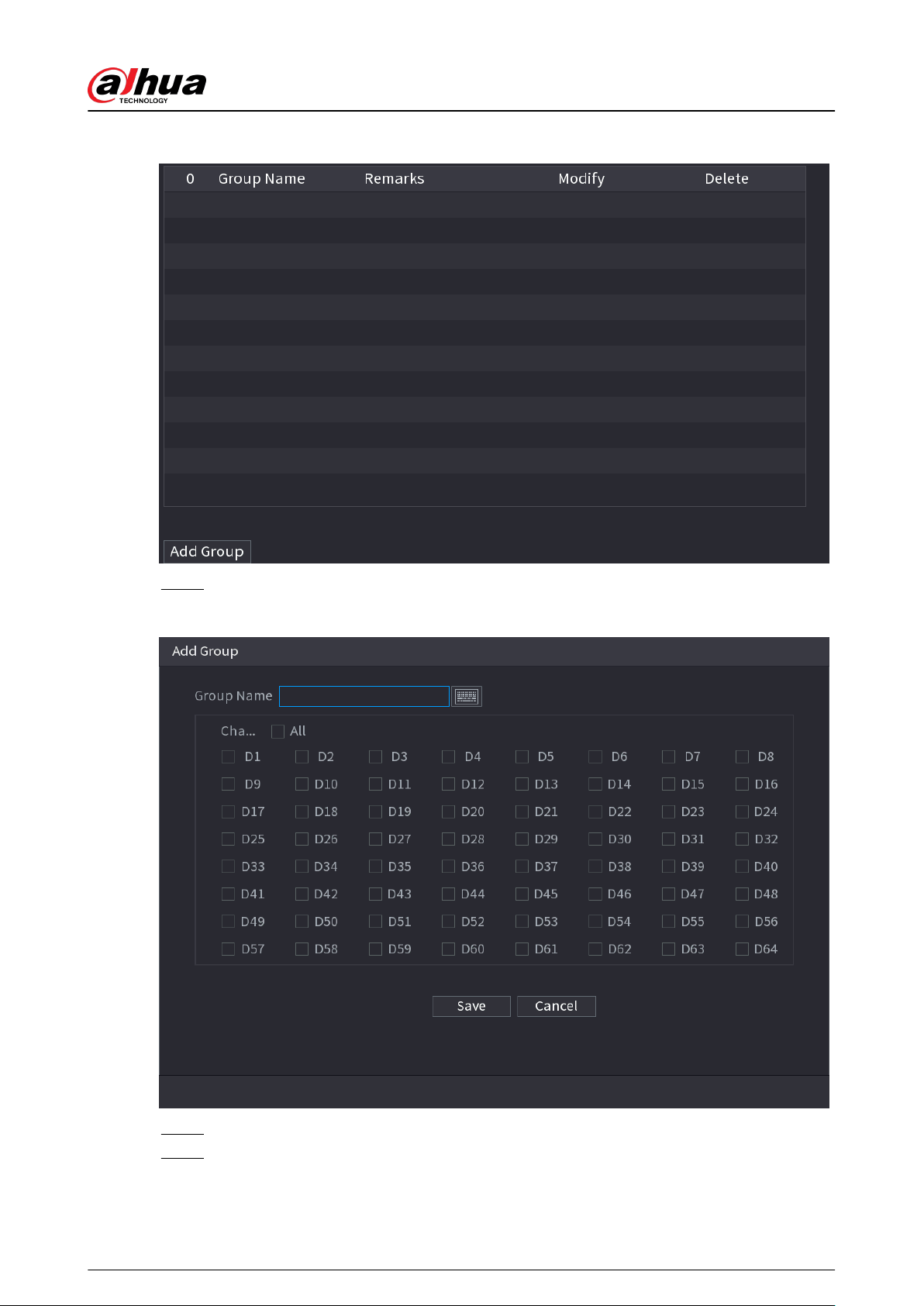Check channel D7

click(668, 756)
